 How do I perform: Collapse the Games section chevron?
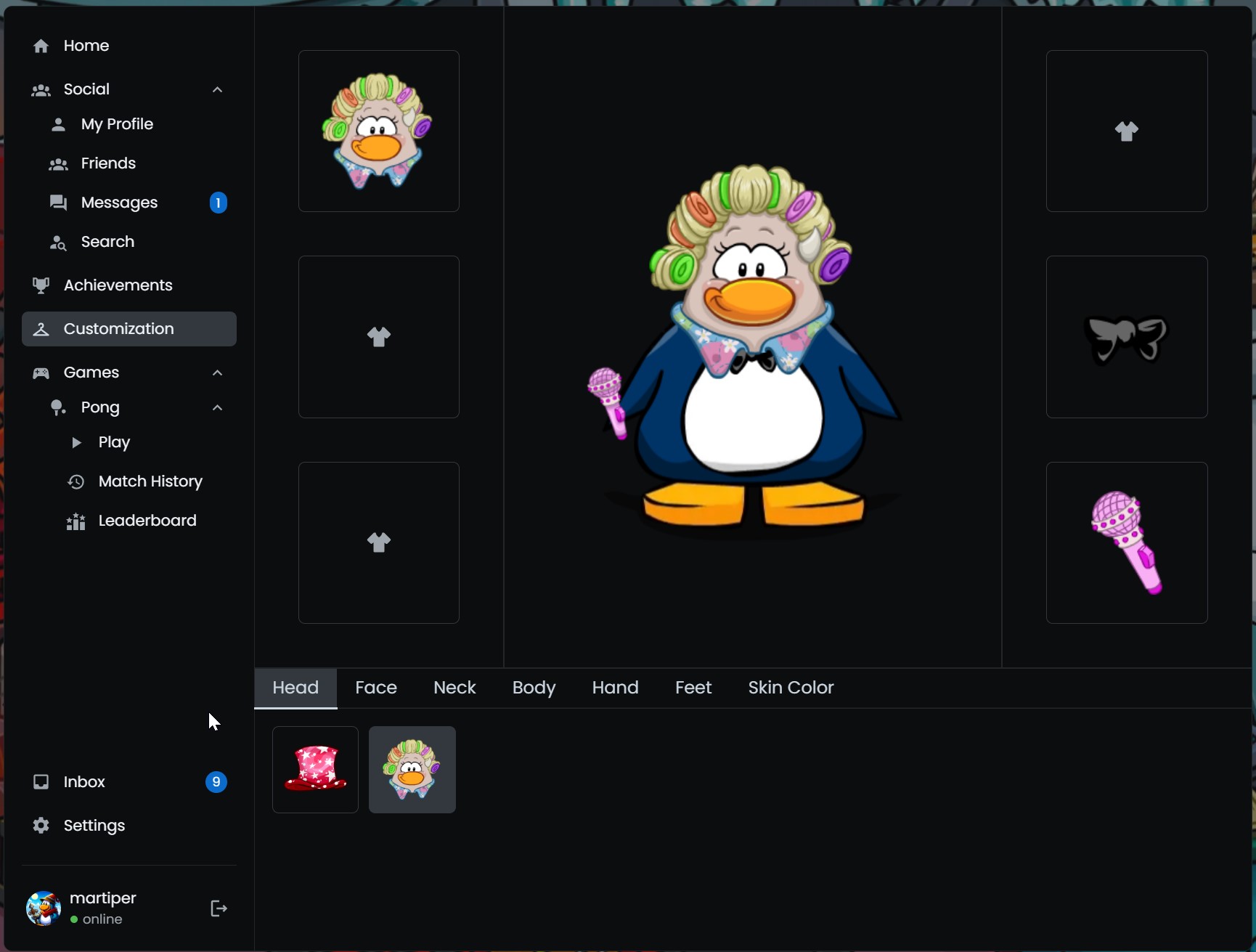217,373
